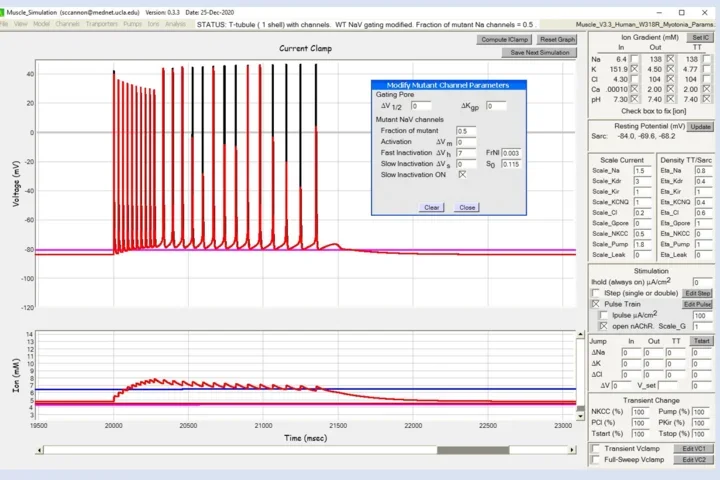Click the Scale_G input field
Screen dimensions: 720x480
point(703,326)
